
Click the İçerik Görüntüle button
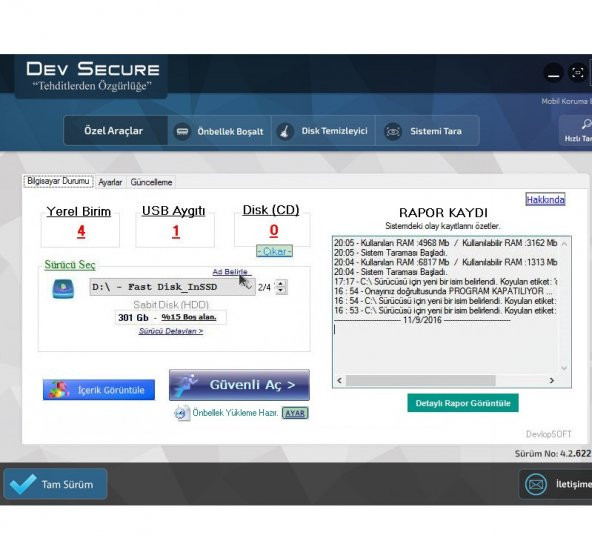99,390
